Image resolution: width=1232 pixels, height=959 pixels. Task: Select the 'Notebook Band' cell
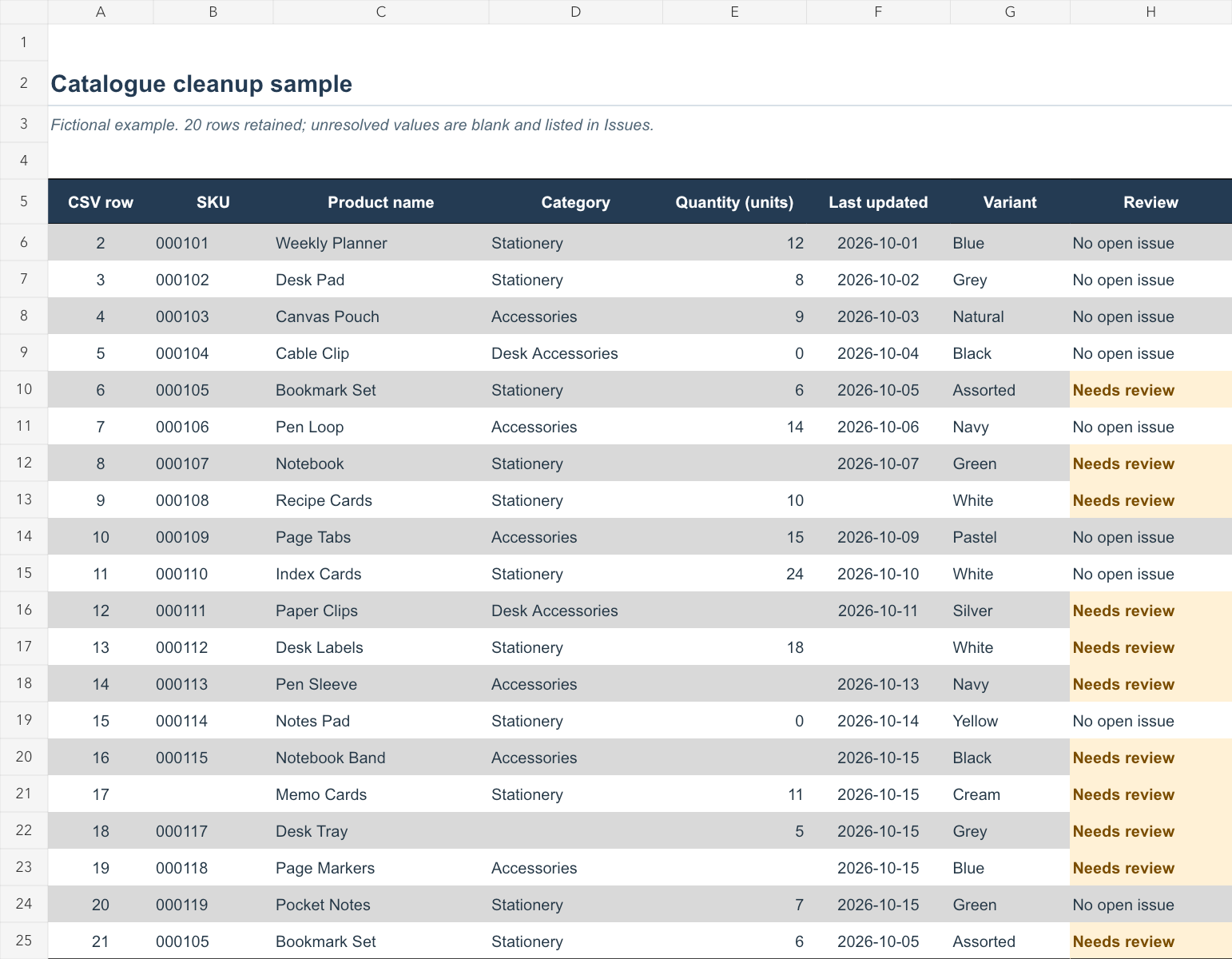(x=381, y=758)
